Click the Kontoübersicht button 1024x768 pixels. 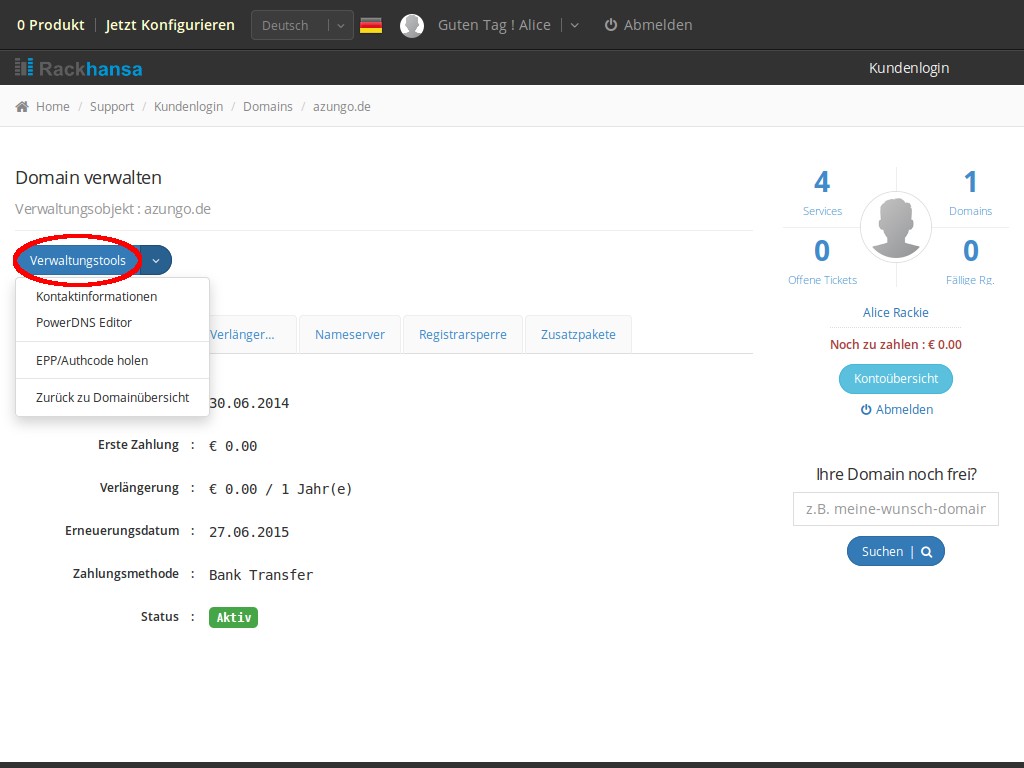[x=896, y=379]
